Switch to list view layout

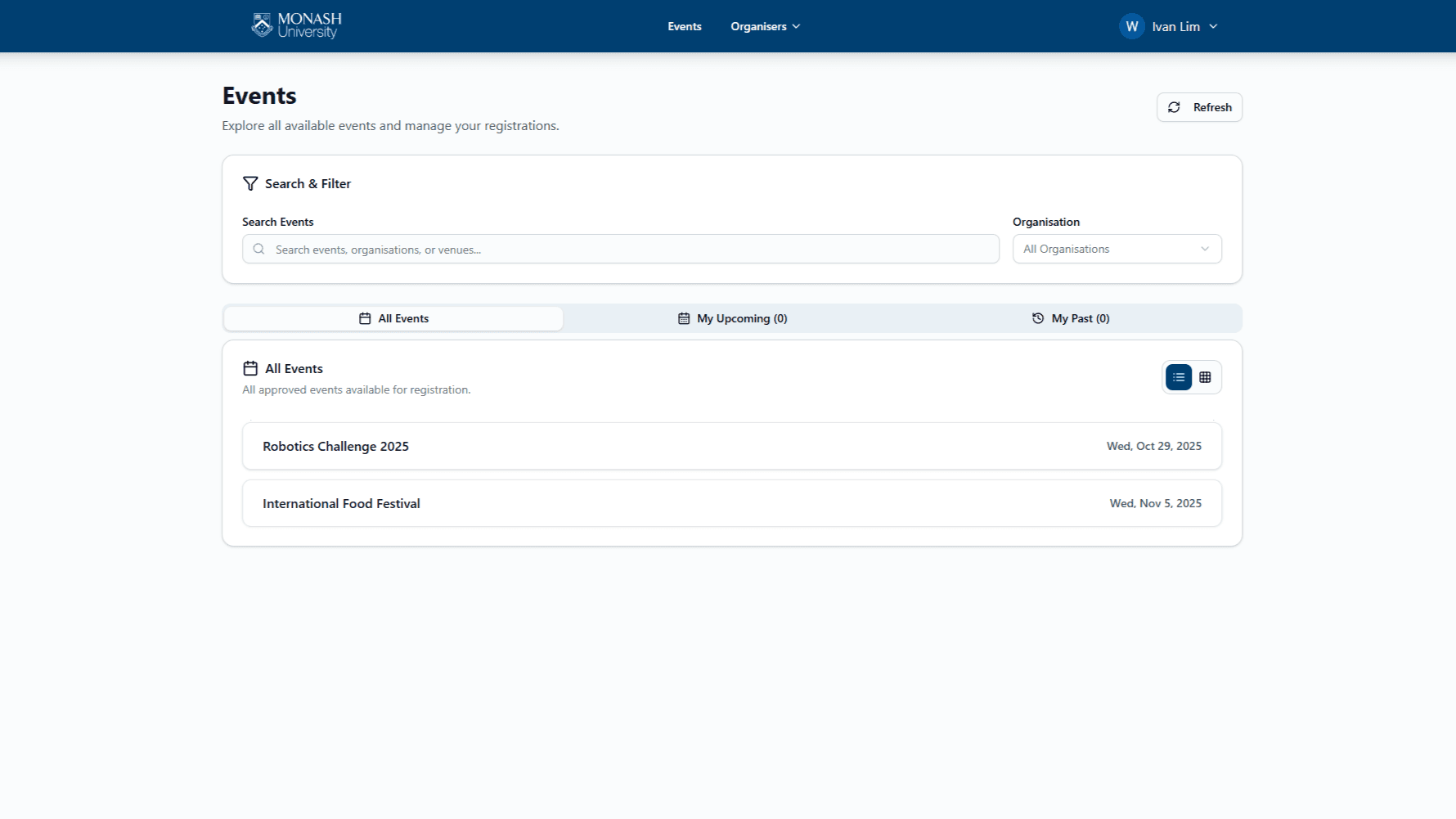pos(1178,377)
